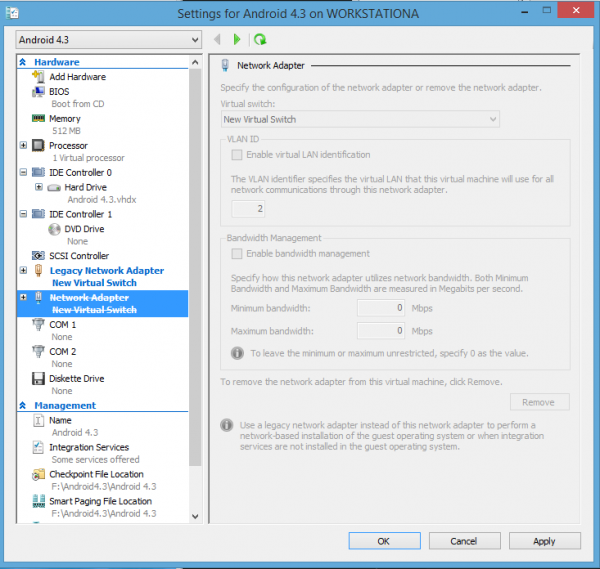This screenshot has height=569, width=600.
Task: Click the COM 1 port icon
Action: click(38, 324)
